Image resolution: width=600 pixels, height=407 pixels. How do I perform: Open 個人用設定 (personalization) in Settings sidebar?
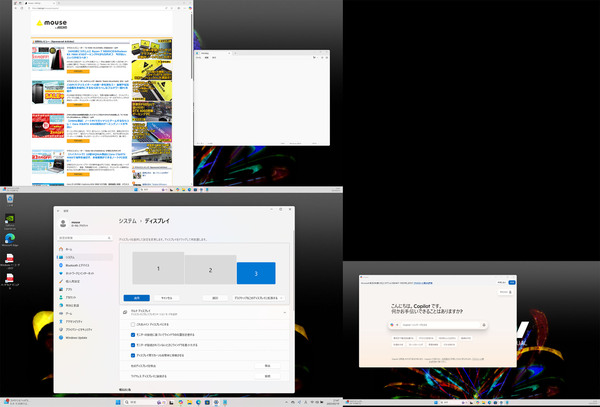84,282
